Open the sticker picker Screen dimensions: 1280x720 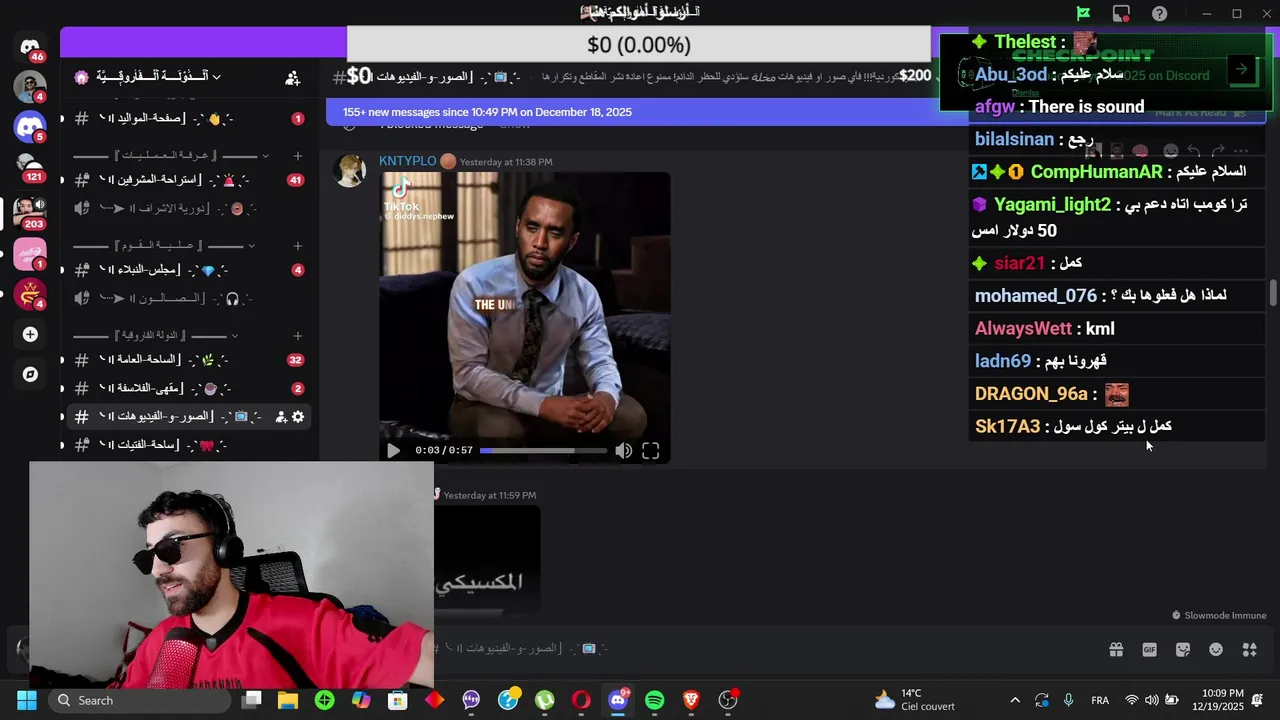[1183, 649]
